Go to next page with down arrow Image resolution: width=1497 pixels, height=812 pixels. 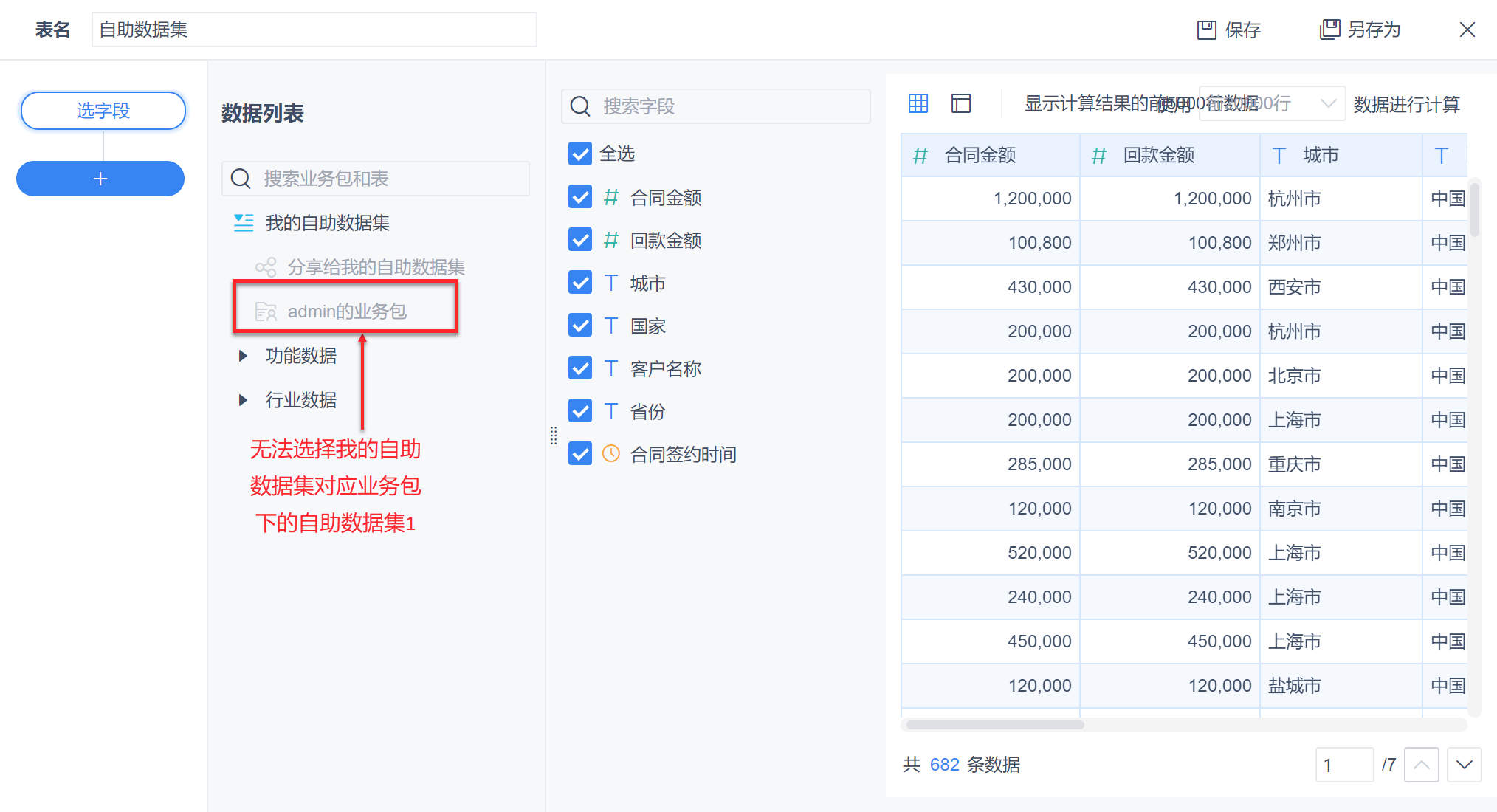point(1464,765)
